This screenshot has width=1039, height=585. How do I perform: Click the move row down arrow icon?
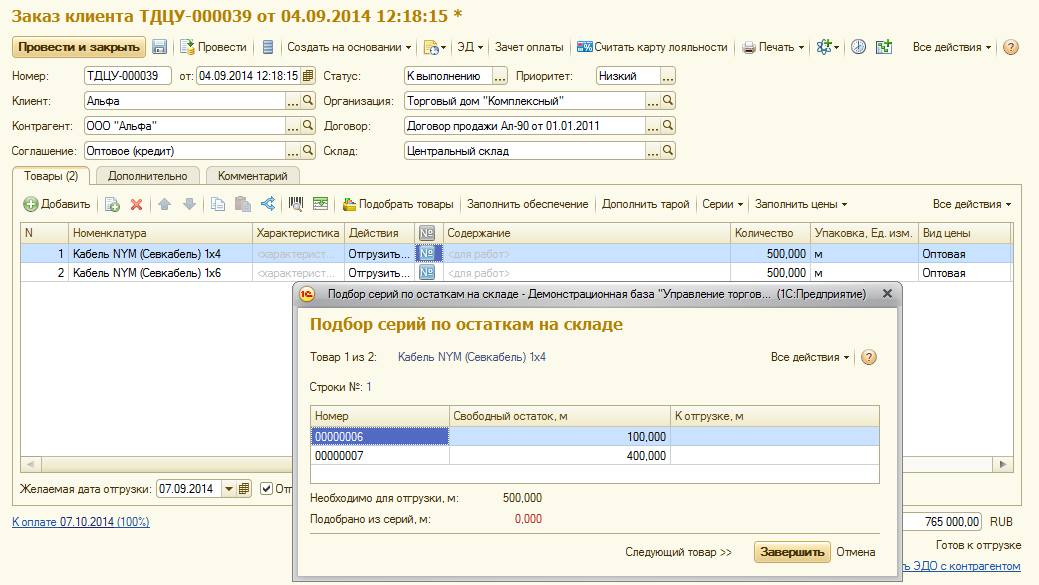pyautogui.click(x=189, y=204)
